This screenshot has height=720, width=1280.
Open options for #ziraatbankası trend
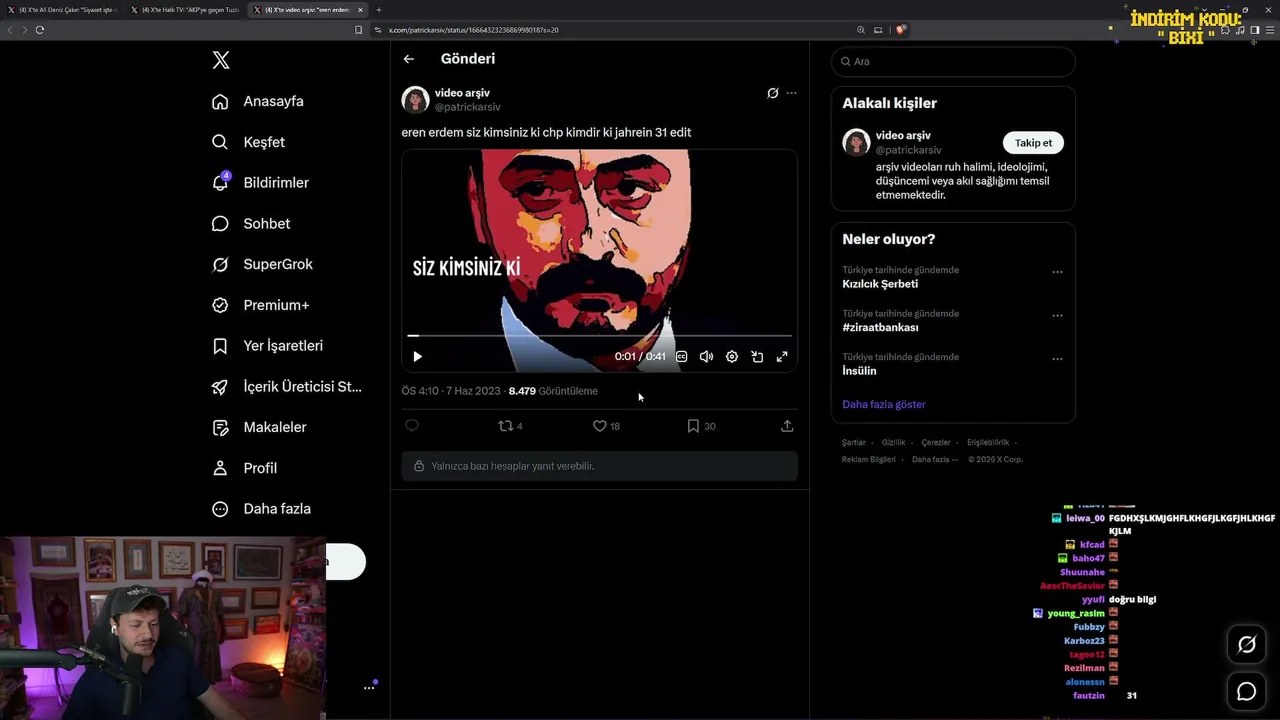pos(1057,315)
